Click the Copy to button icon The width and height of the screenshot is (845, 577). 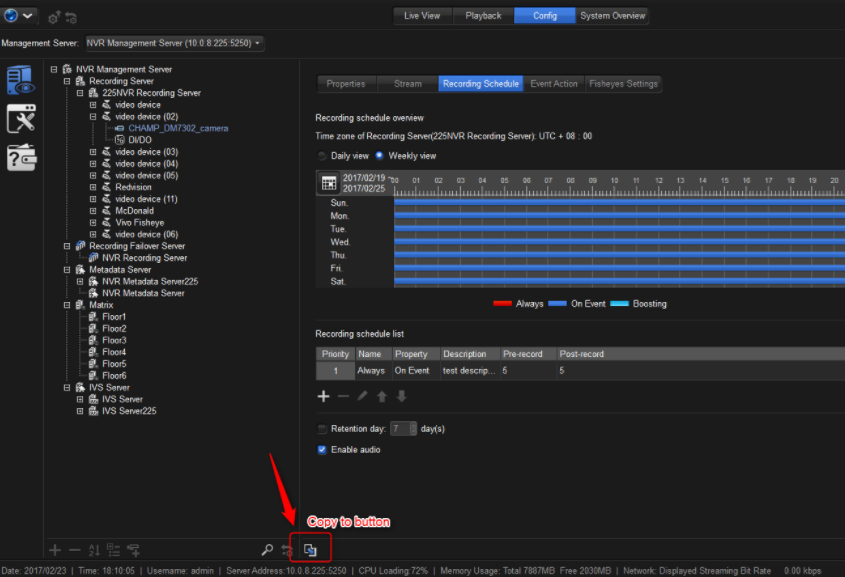[x=310, y=549]
